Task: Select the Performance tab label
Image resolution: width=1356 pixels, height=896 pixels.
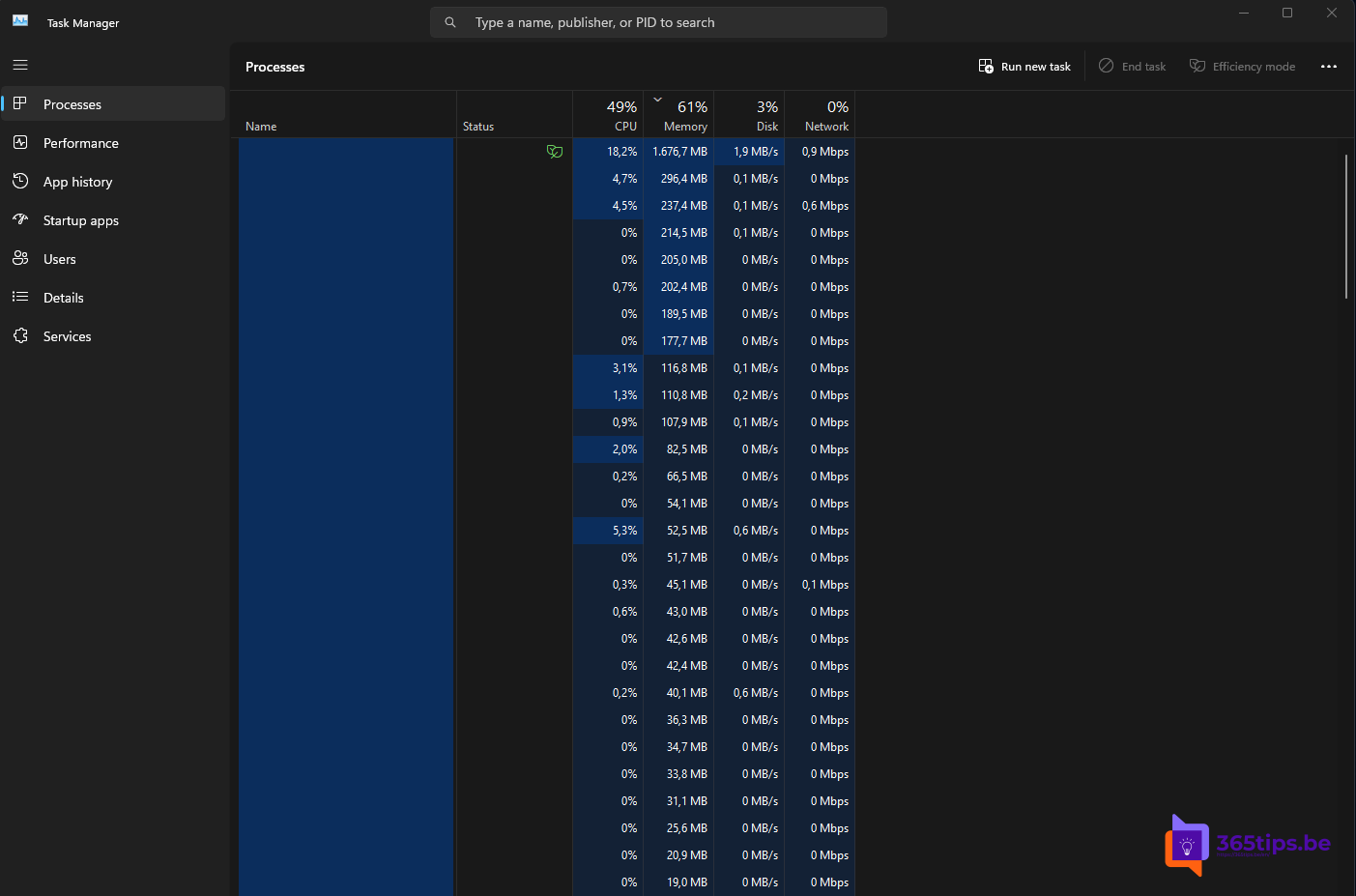Action: click(81, 143)
